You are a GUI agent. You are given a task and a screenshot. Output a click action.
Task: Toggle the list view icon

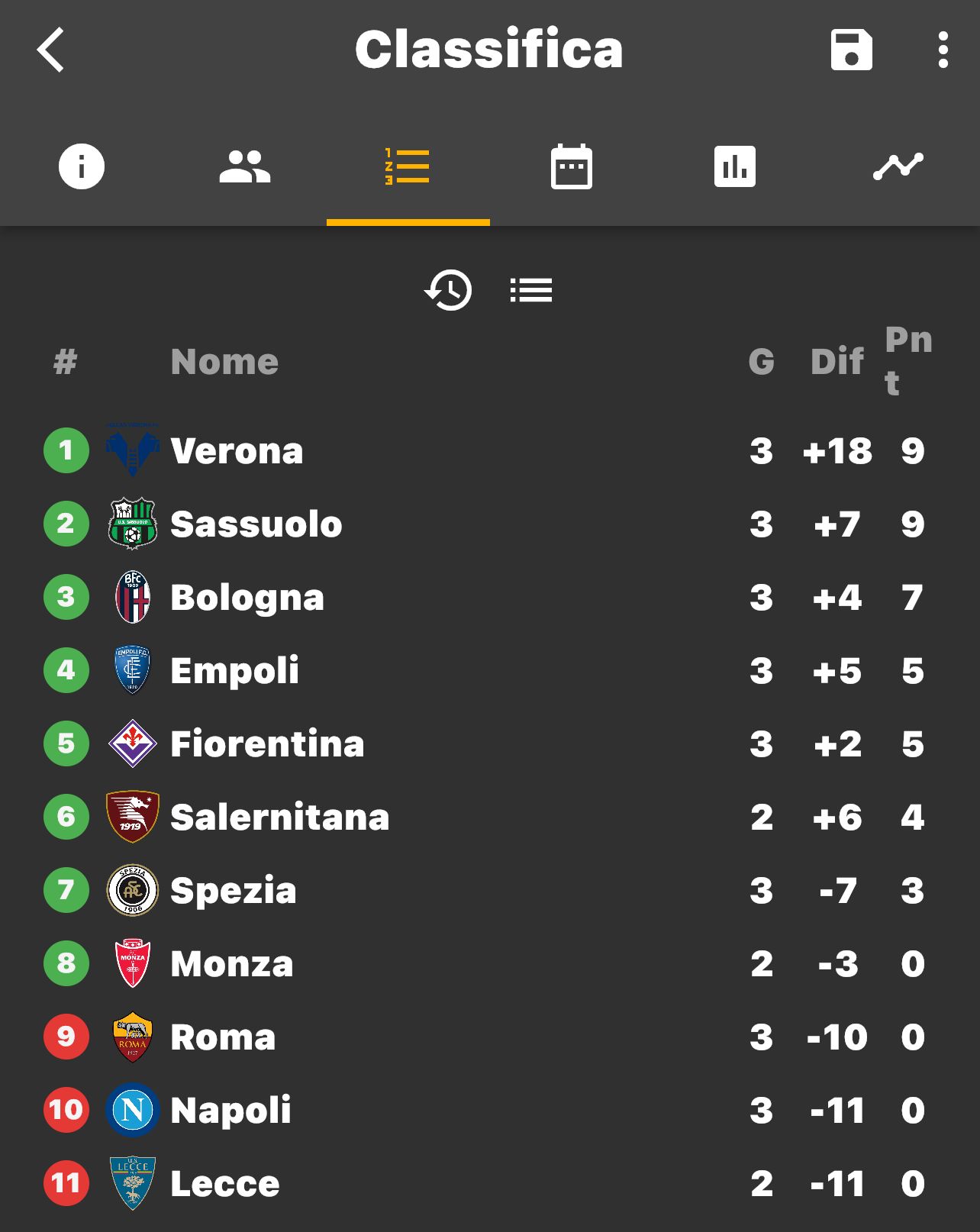[531, 290]
